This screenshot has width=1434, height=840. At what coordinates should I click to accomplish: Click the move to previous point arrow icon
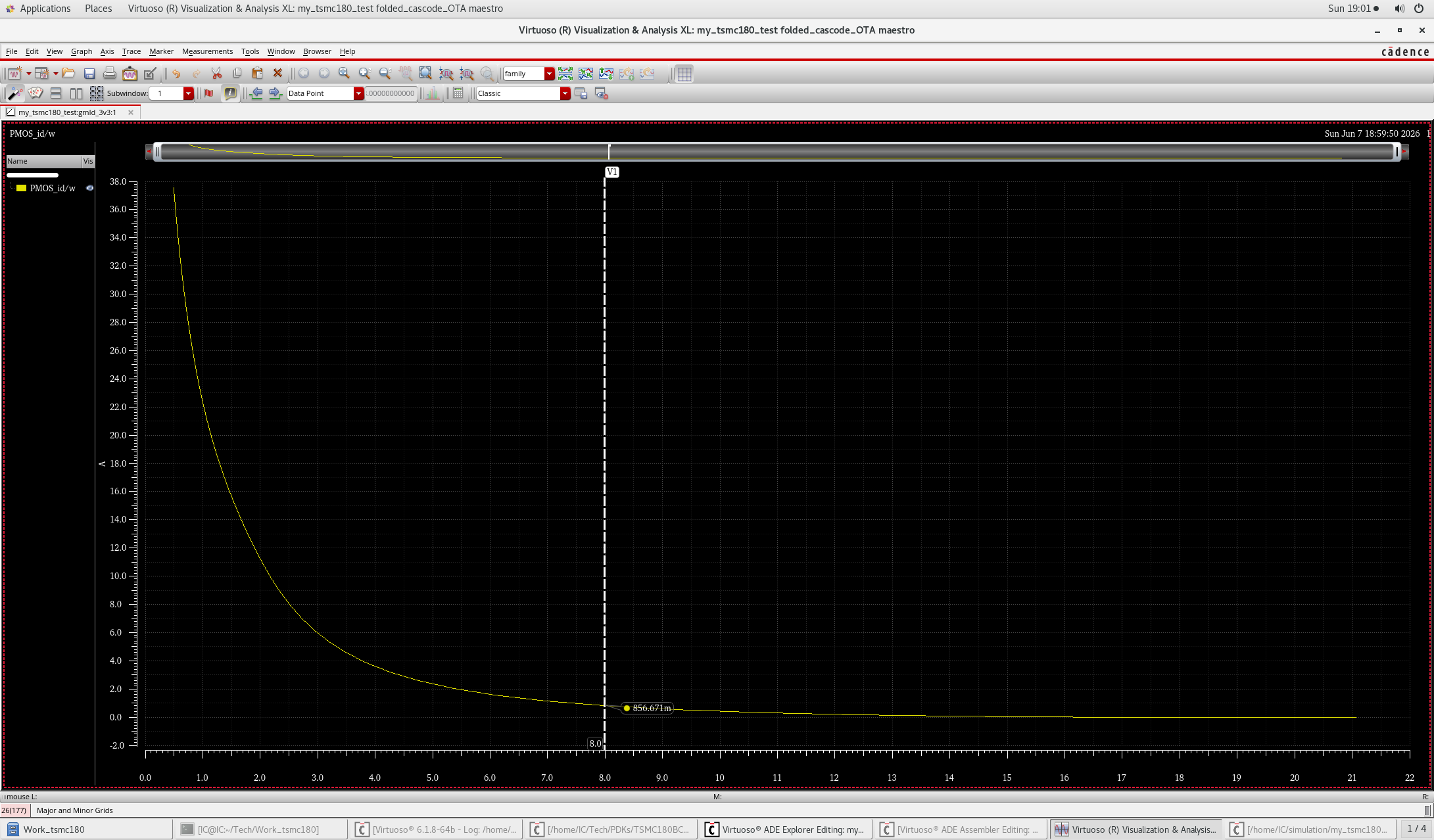256,93
